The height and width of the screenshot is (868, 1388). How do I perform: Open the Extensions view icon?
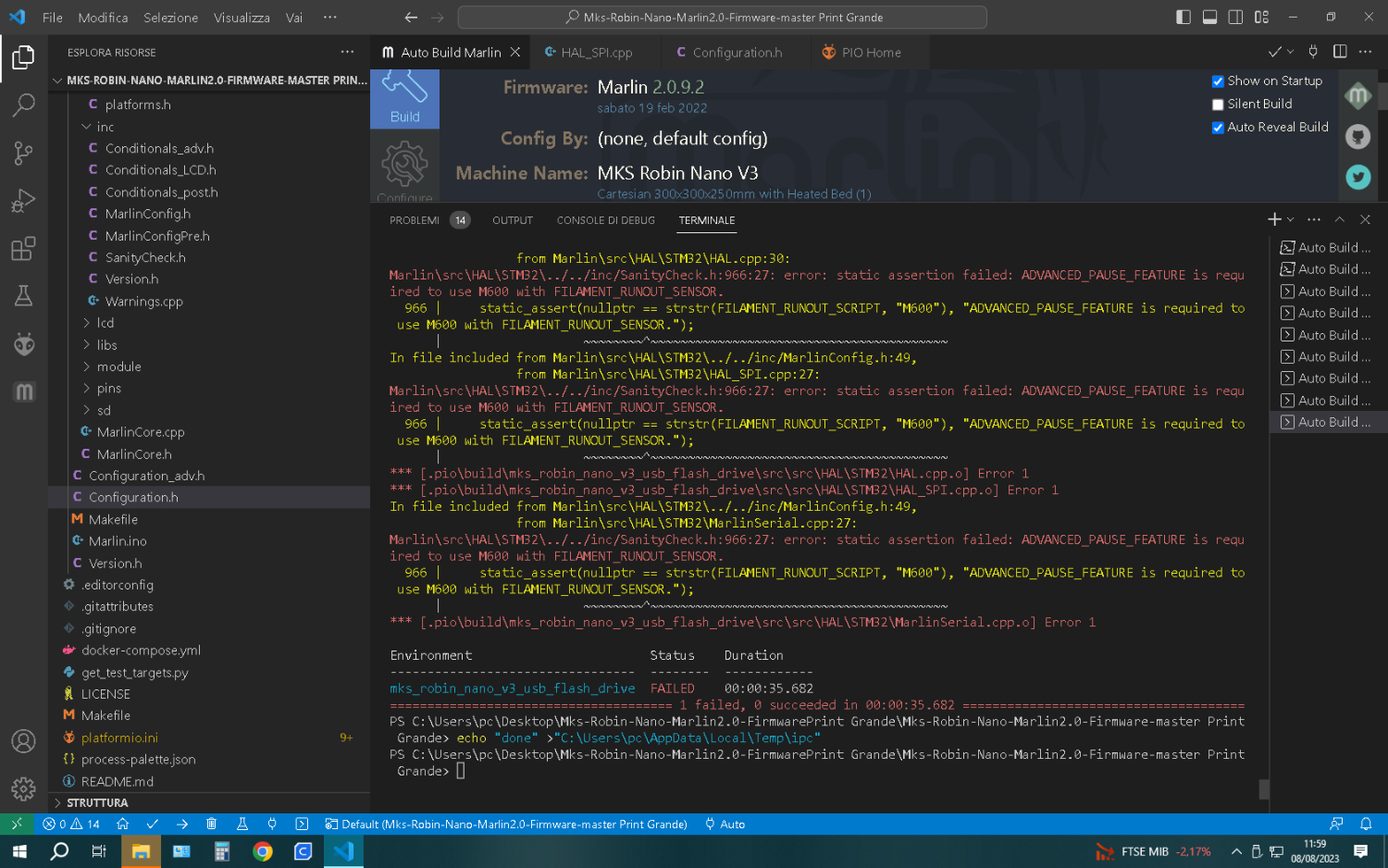pyautogui.click(x=23, y=249)
